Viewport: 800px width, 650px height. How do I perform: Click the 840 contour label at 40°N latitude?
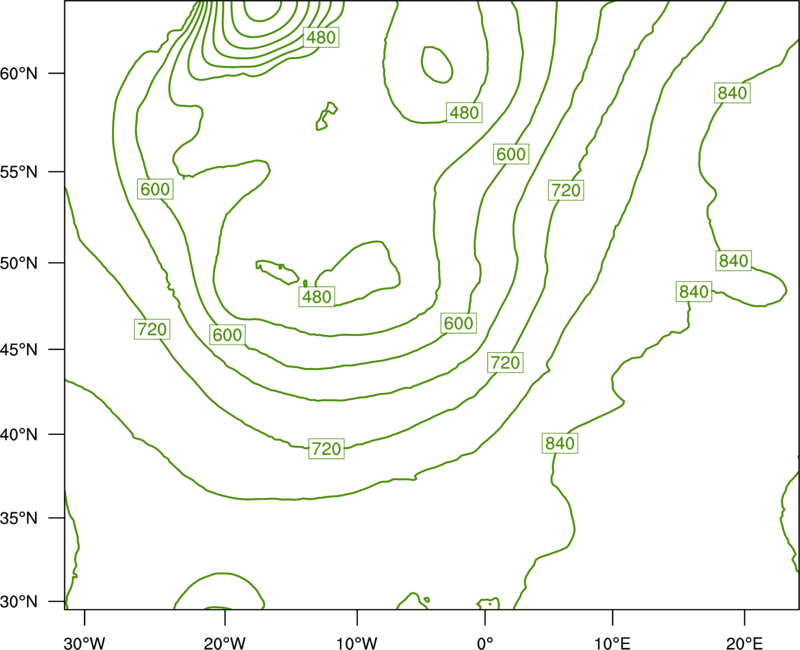(560, 443)
